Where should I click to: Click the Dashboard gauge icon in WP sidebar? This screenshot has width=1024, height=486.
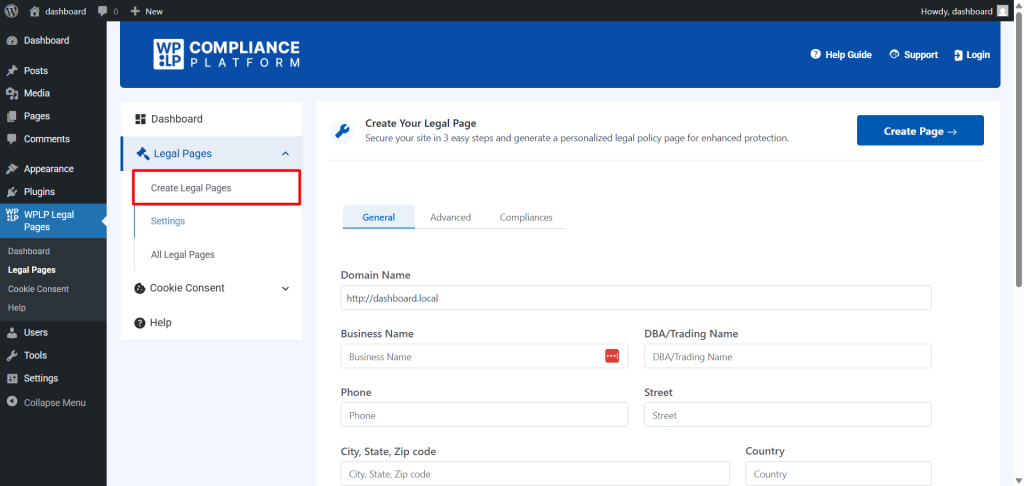12,40
